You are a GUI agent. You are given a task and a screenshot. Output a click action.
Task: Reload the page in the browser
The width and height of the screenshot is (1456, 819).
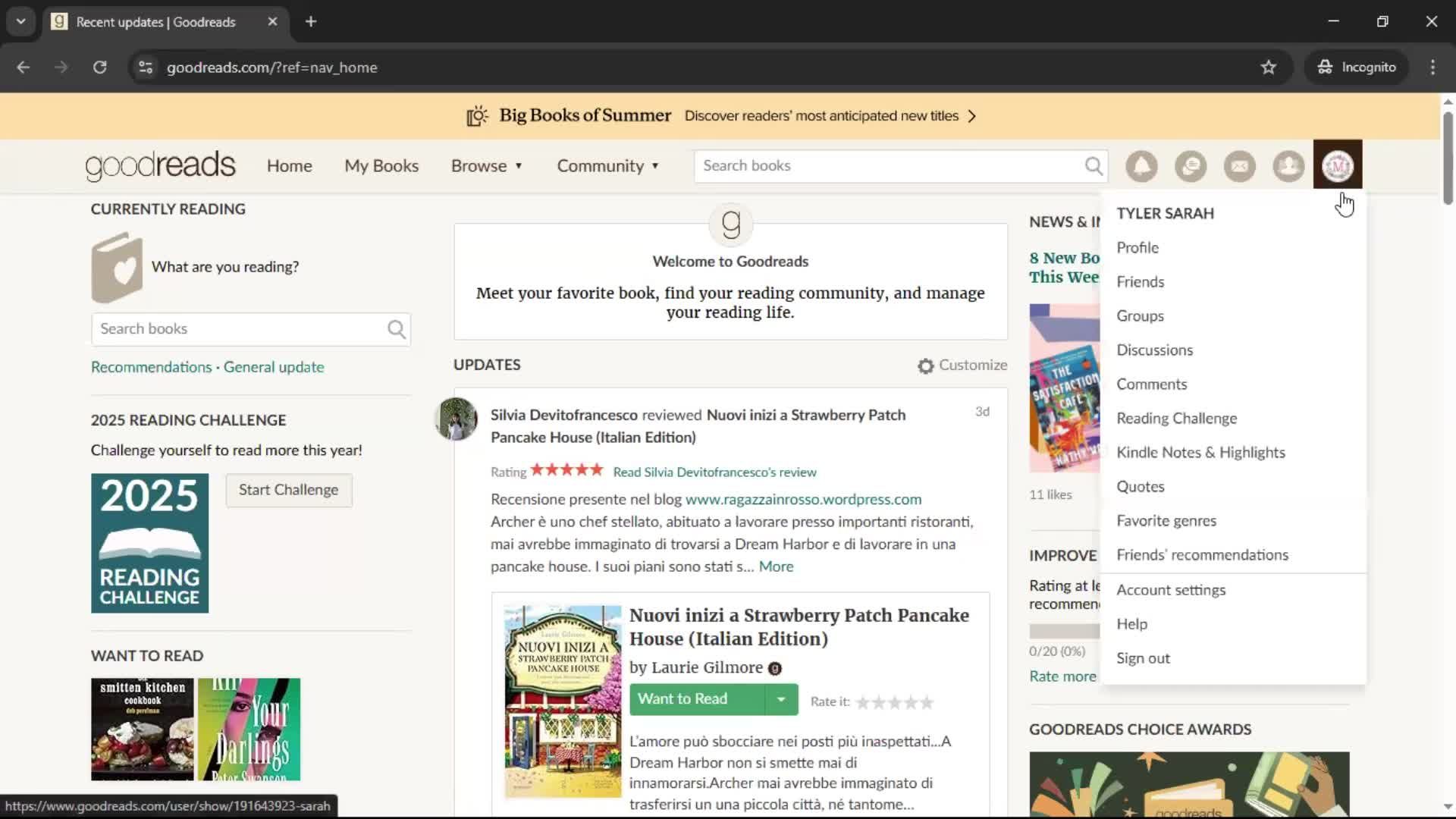tap(99, 67)
